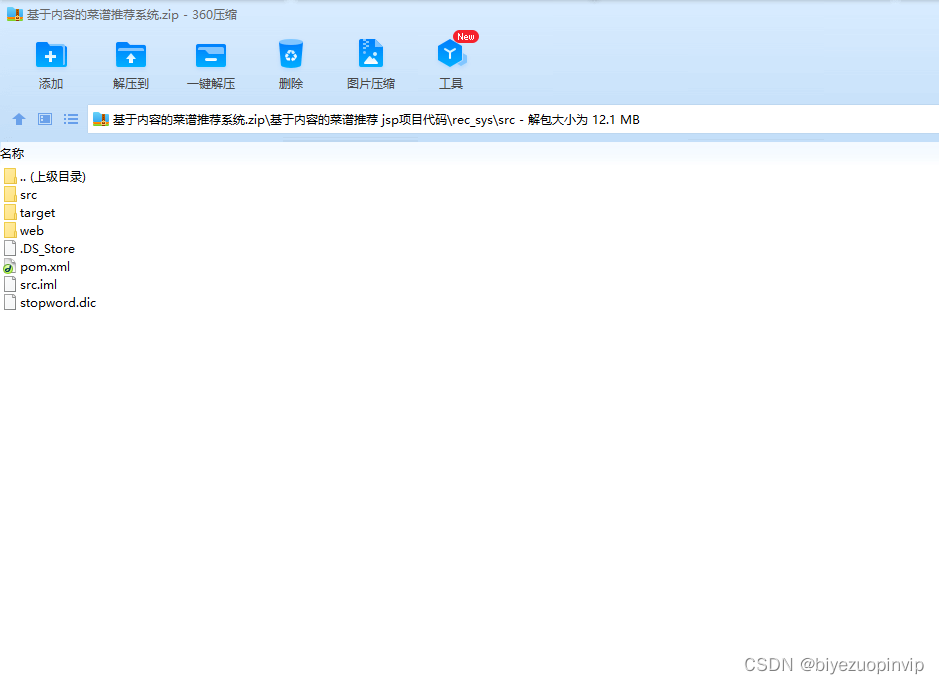Switch to the list view icon
Viewport: 939px width, 684px height.
coord(71,119)
